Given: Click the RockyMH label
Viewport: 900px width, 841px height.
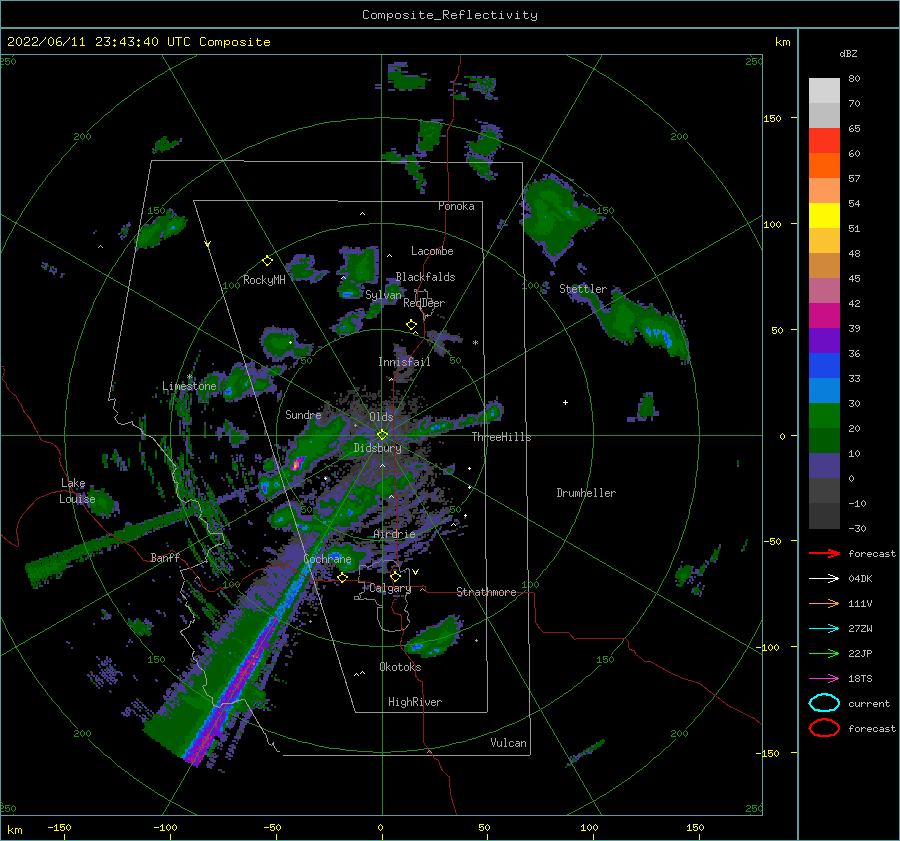Looking at the screenshot, I should (x=264, y=280).
